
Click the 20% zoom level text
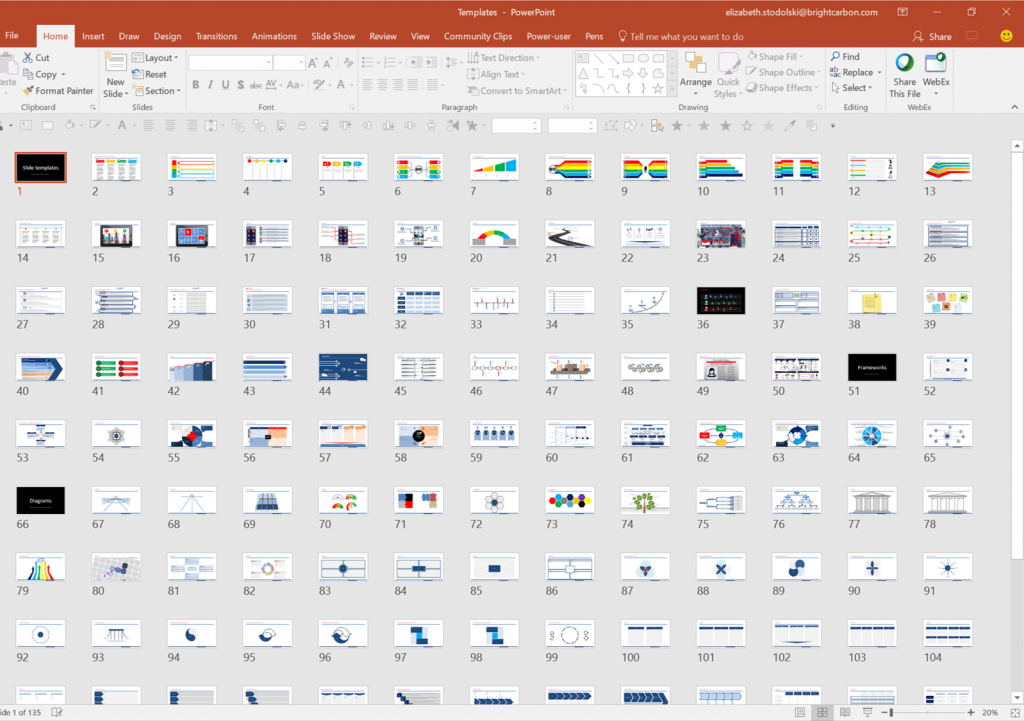coord(990,713)
